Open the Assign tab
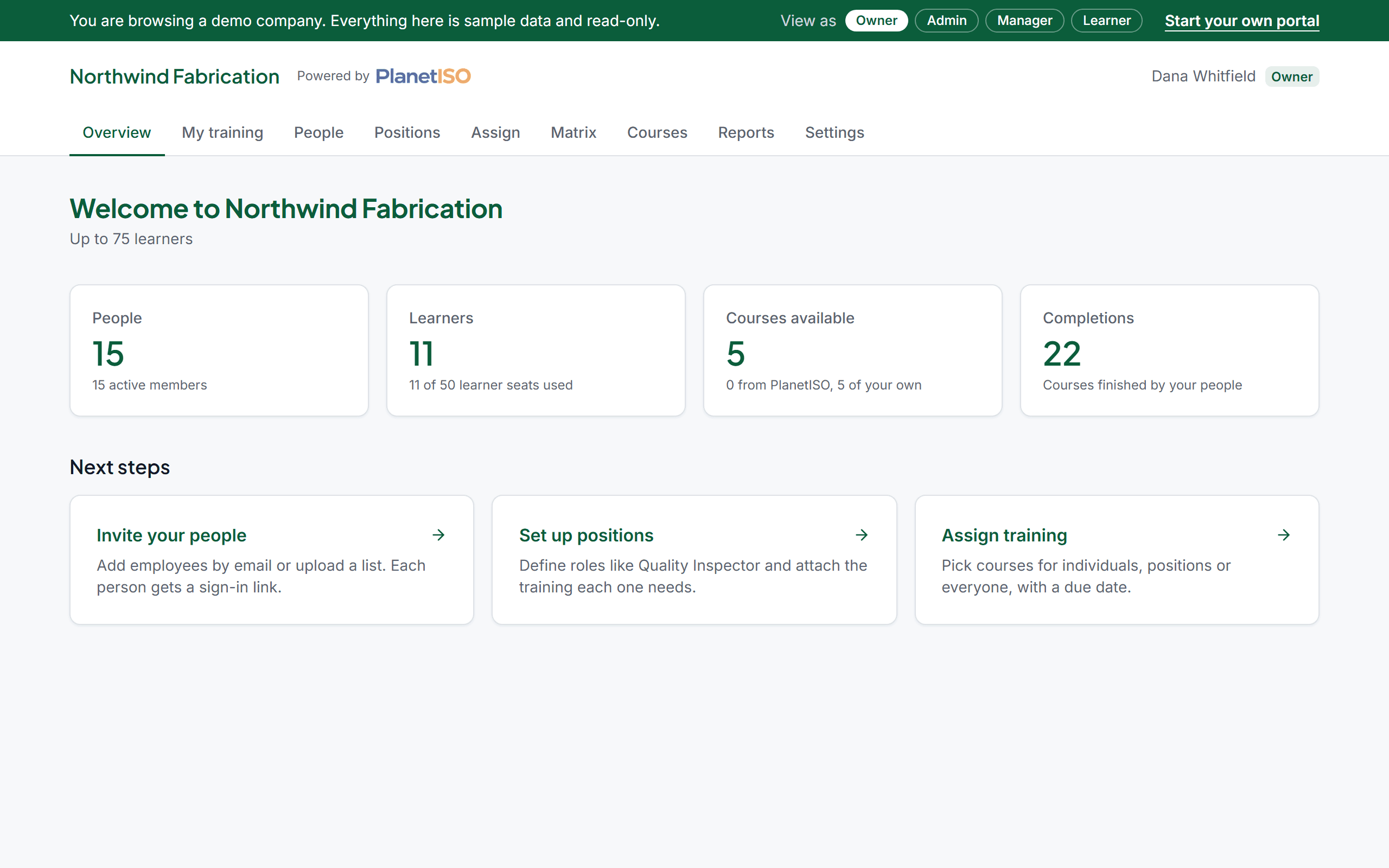1389x868 pixels. [x=495, y=132]
